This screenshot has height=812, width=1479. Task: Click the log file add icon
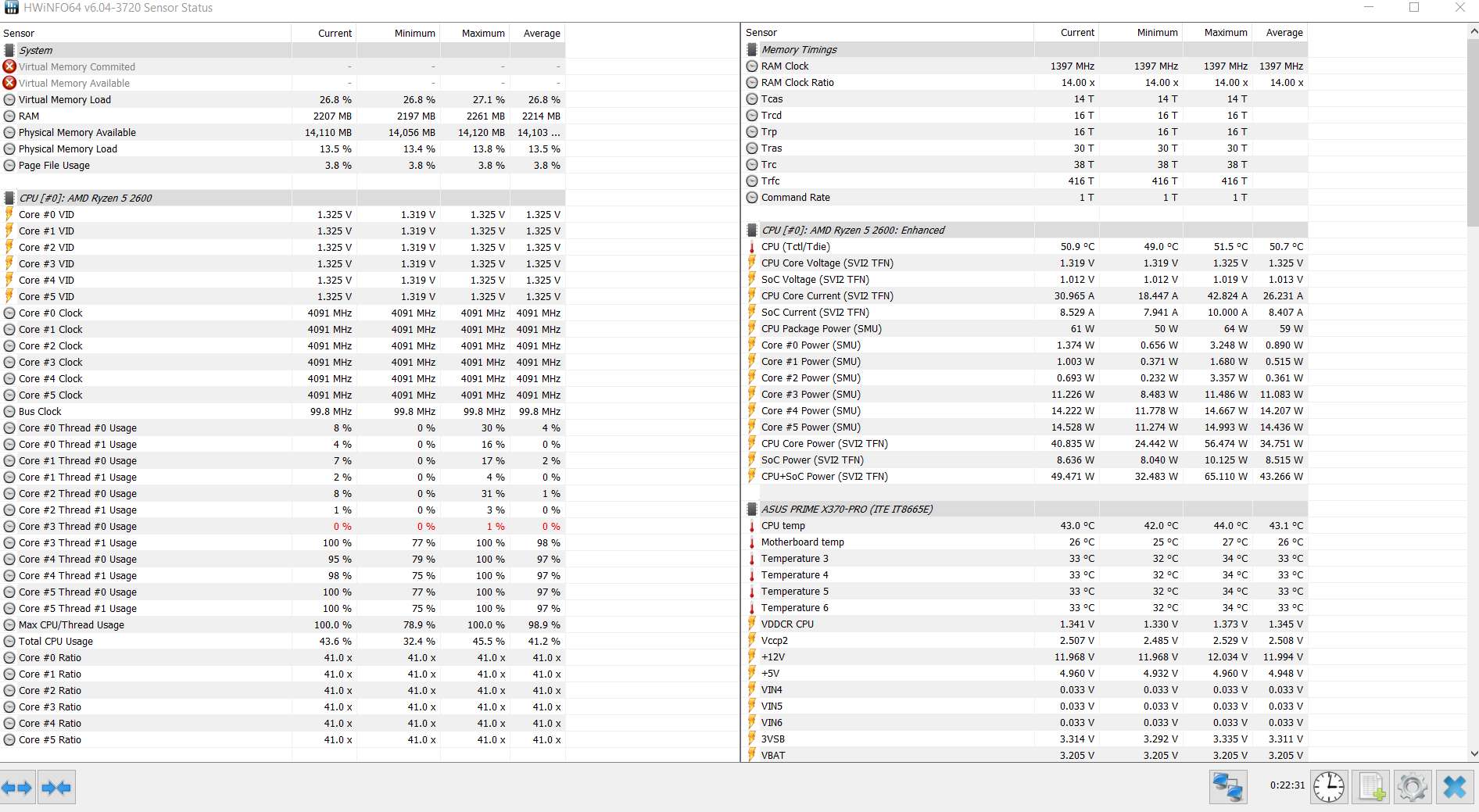[1372, 786]
